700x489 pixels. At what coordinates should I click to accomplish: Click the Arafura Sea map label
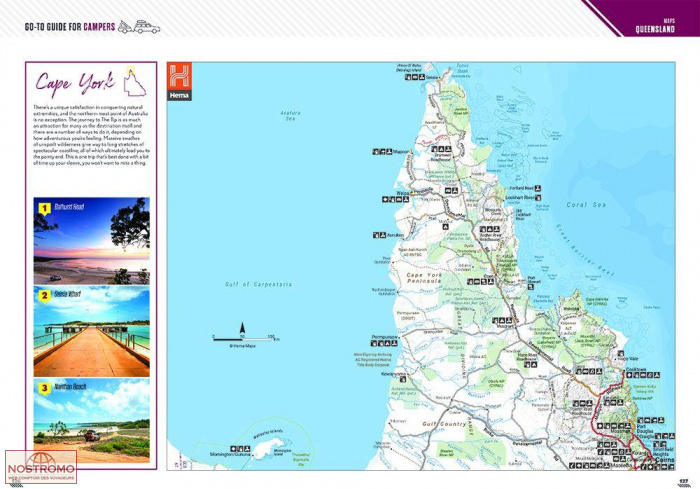coord(290,116)
